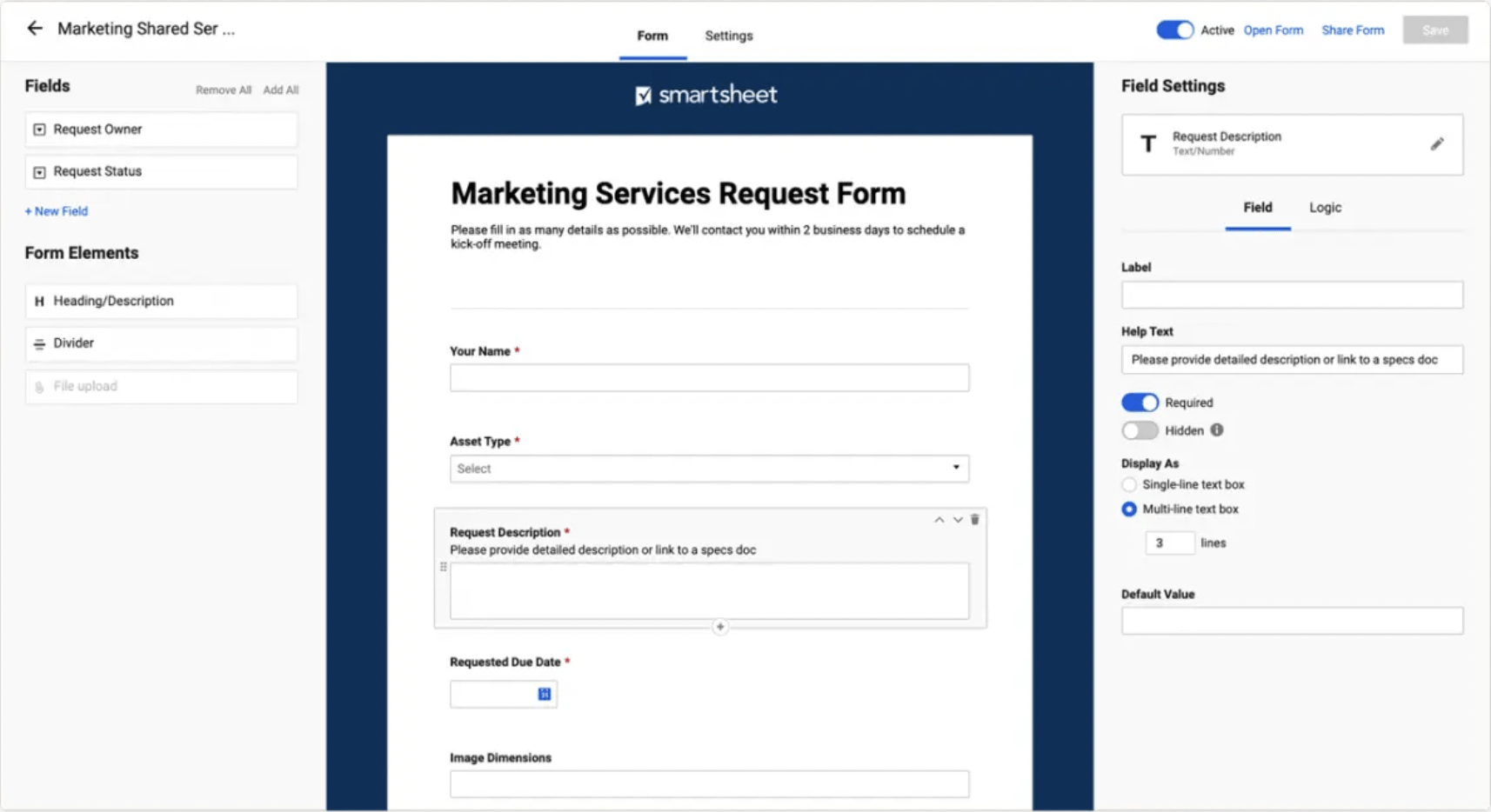Move the Request Description field up with chevron icon

pyautogui.click(x=939, y=519)
